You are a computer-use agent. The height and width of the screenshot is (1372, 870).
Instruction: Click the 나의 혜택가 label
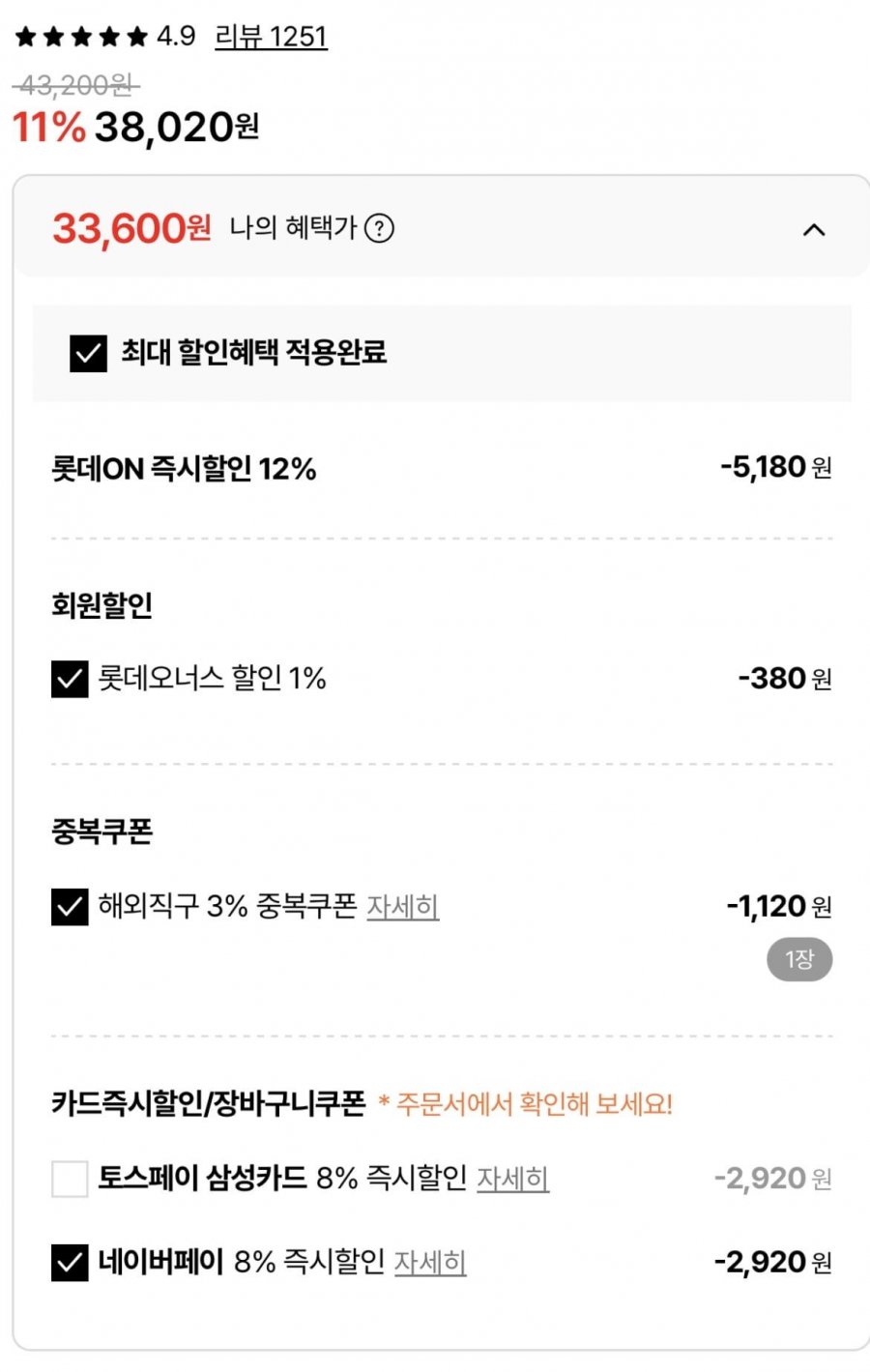point(293,229)
